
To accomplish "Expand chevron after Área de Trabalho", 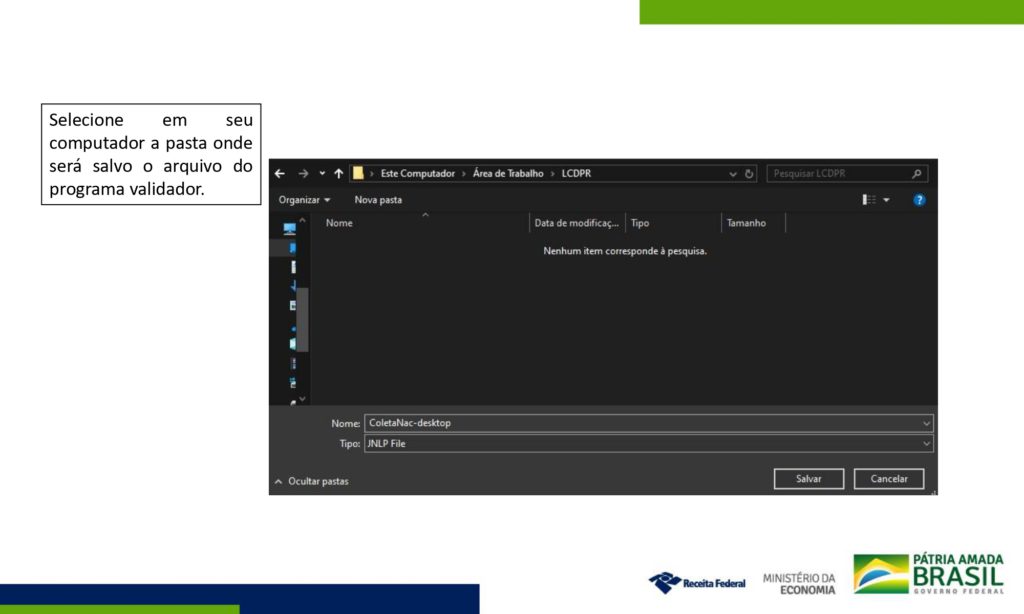I will tap(552, 174).
